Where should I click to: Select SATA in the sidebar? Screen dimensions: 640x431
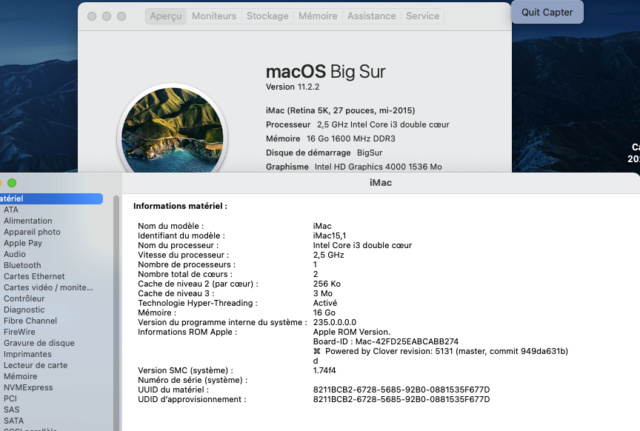(x=13, y=420)
